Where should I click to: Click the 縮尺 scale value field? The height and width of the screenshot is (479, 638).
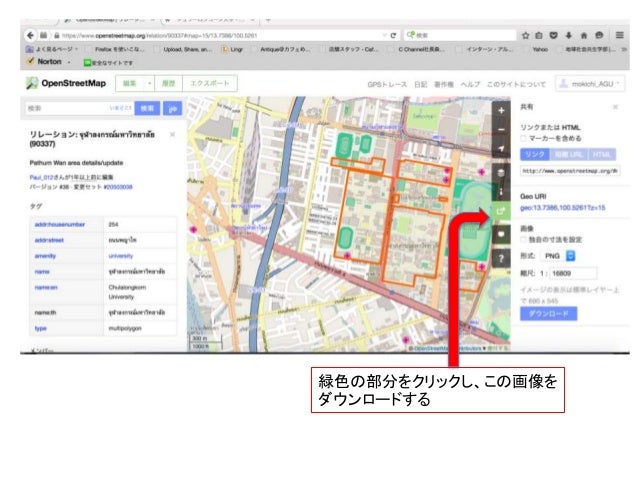[573, 273]
